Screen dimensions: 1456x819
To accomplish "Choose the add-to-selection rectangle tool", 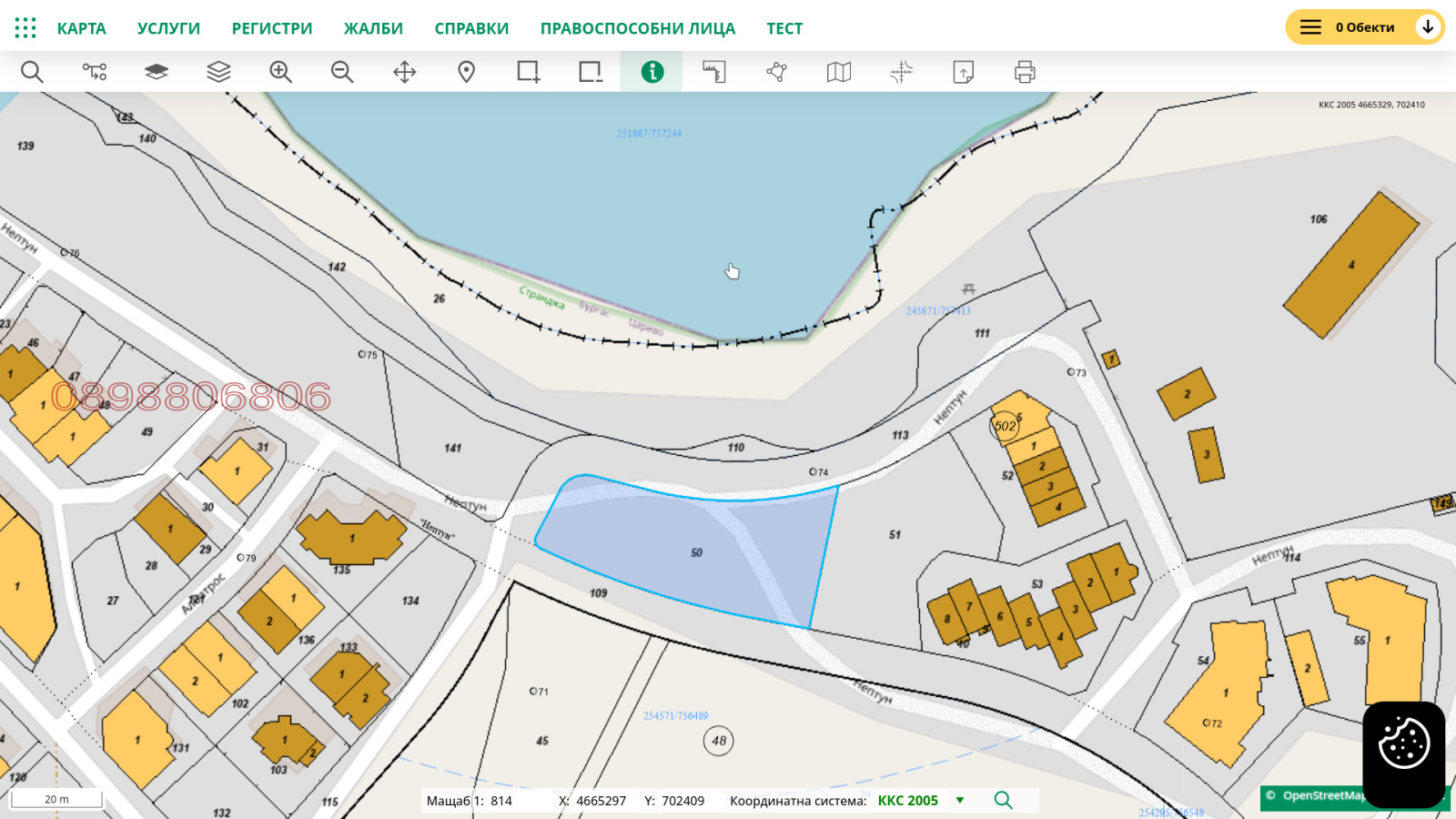I will (x=528, y=72).
